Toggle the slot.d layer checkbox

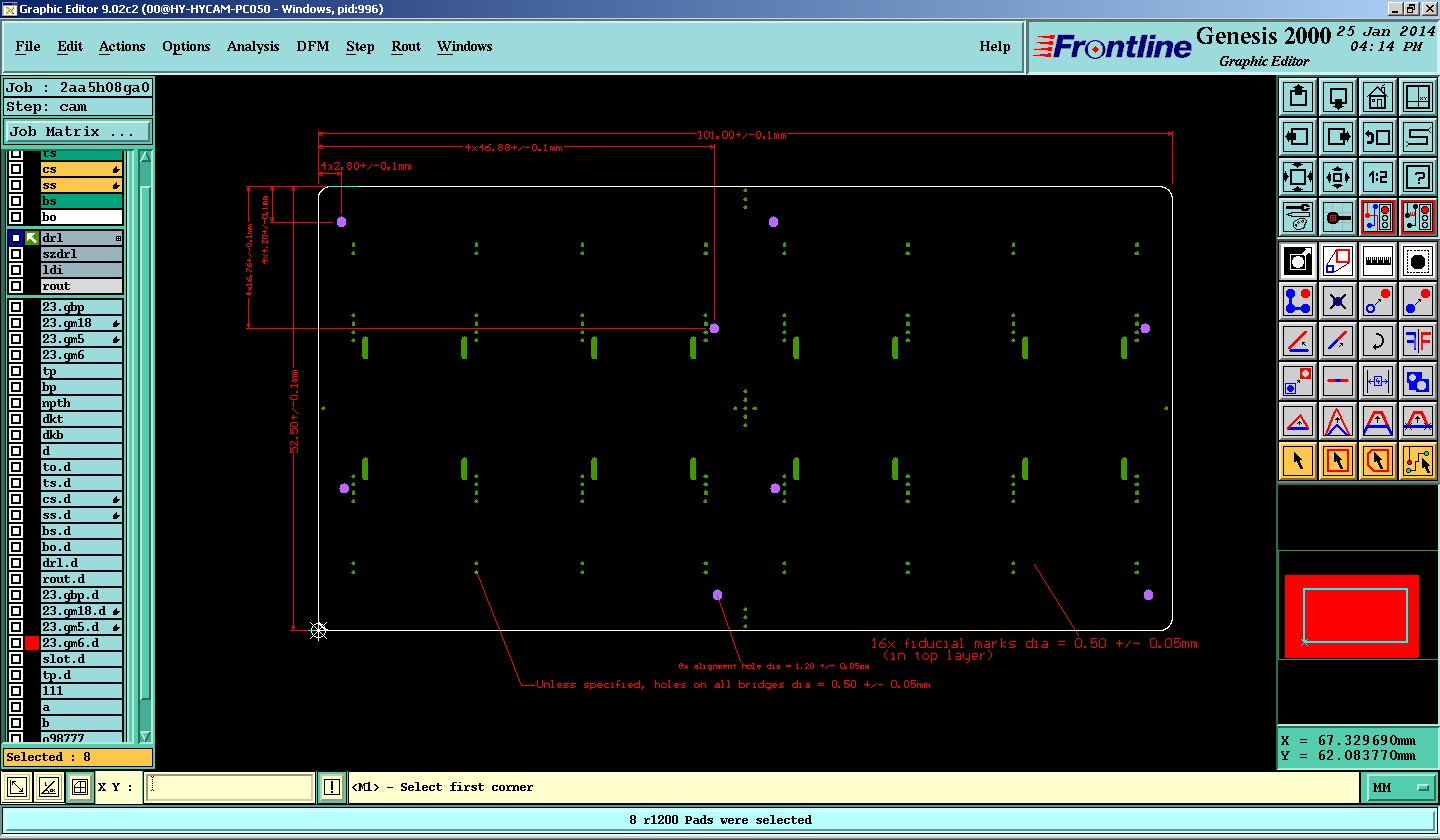(x=16, y=659)
